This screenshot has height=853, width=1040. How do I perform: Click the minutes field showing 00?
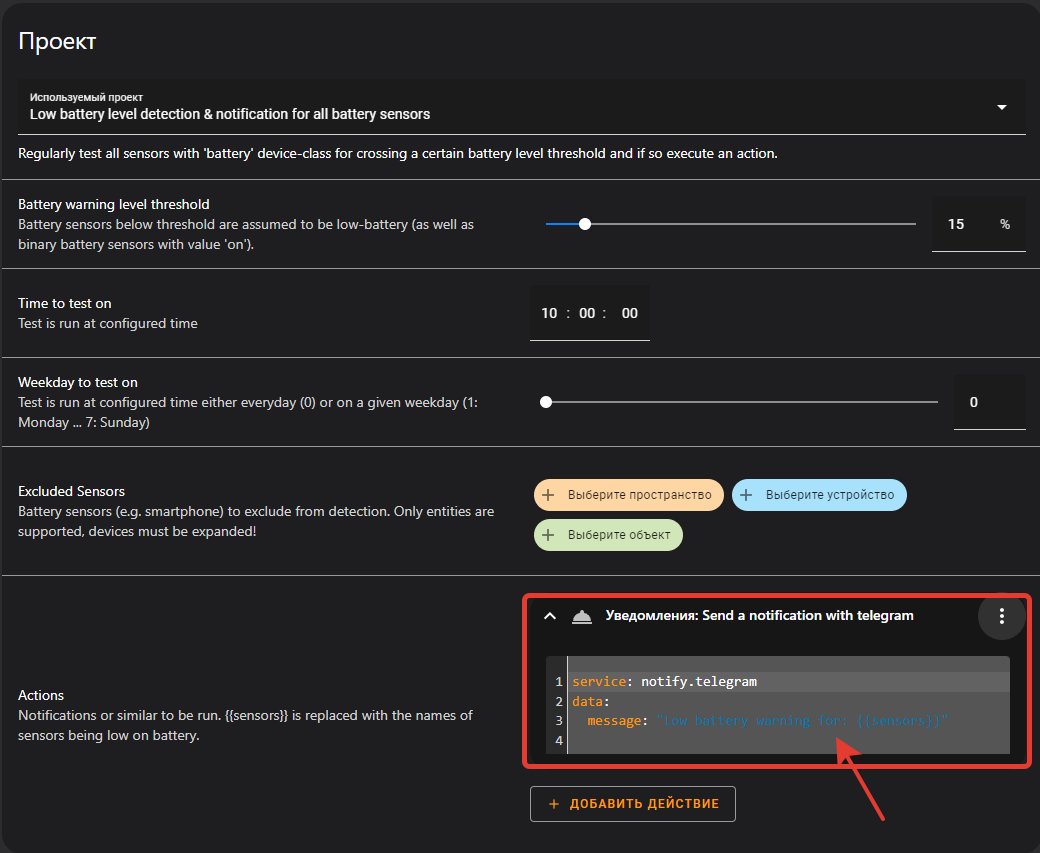coord(590,313)
